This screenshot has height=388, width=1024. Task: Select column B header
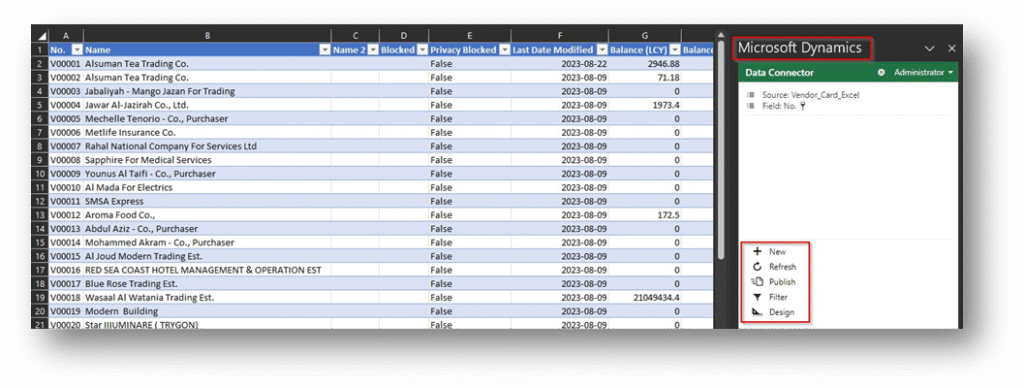click(207, 36)
